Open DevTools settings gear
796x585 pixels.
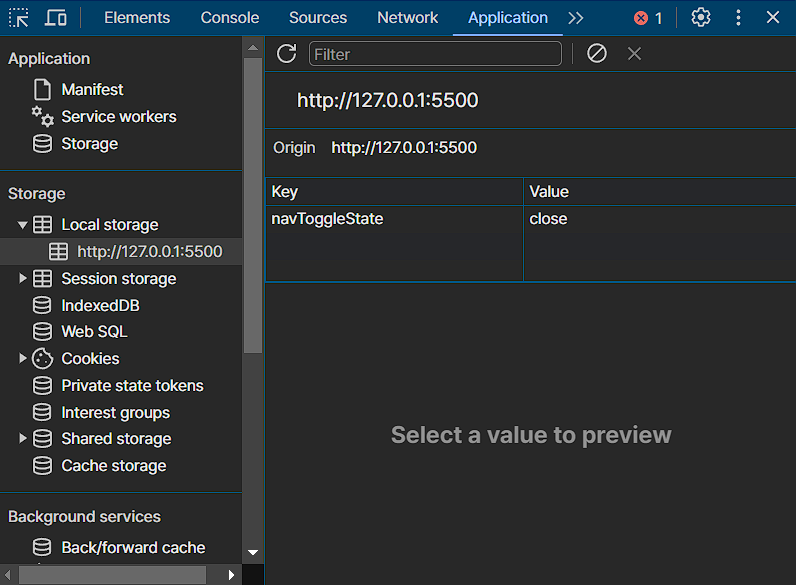[x=701, y=18]
